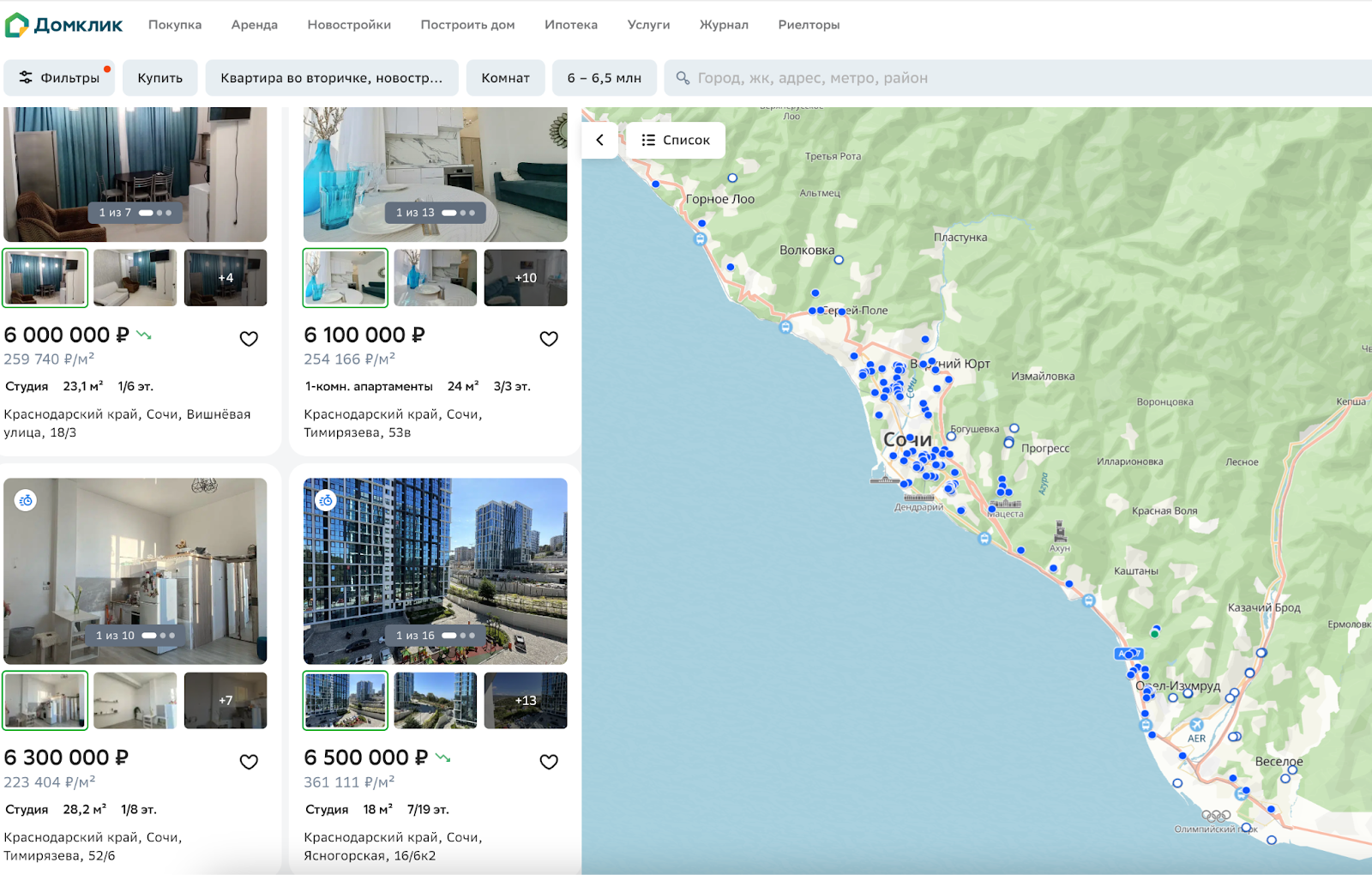
Task: Click the 3D tour badge on the Ясногорская photo
Action: 326,500
